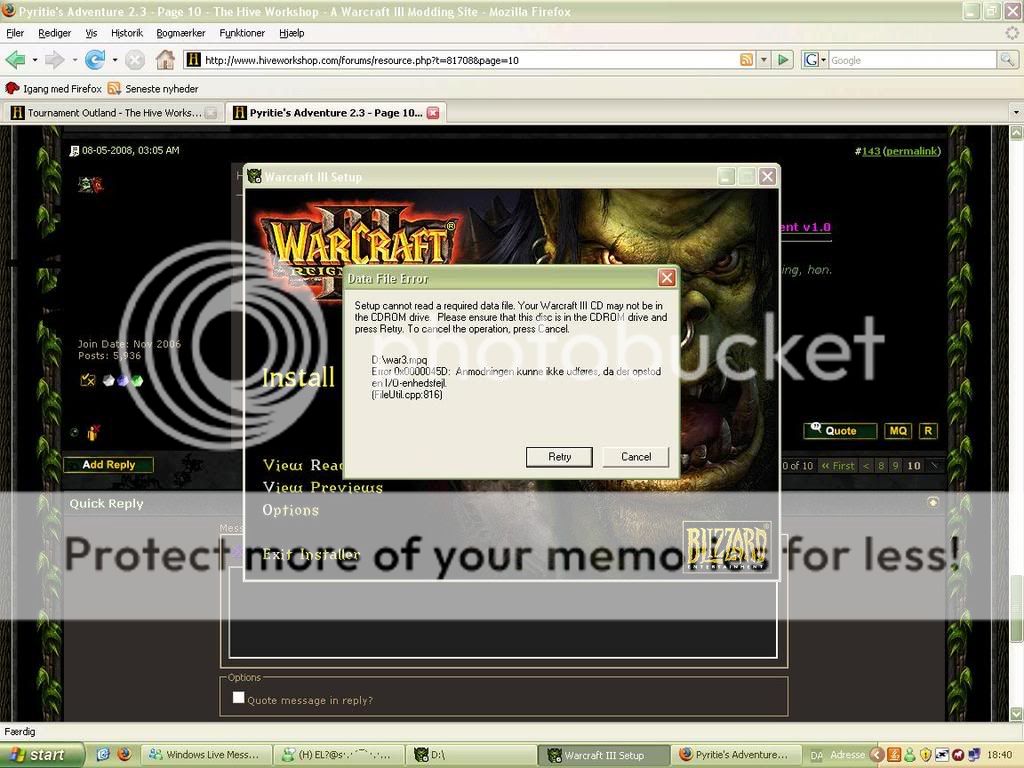
Task: Open the permalink for post 143
Action: [x=912, y=151]
